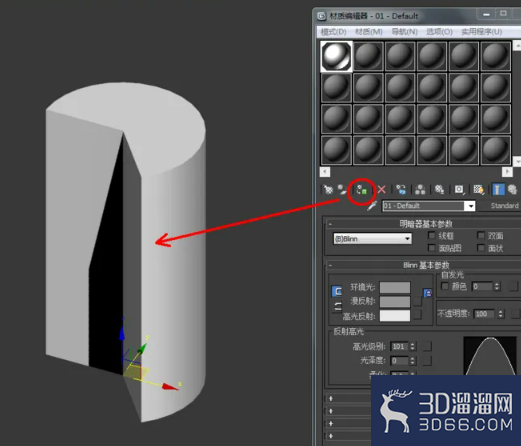Click map button beside 高光反射 swatch

click(417, 315)
